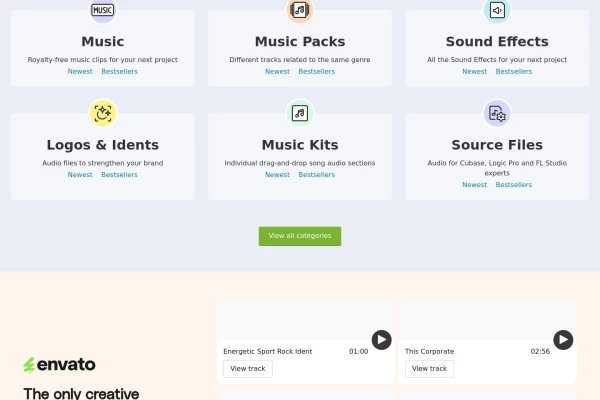Open Bestsellers link under Sound Effects
Screen dimensions: 600x400
514,72
